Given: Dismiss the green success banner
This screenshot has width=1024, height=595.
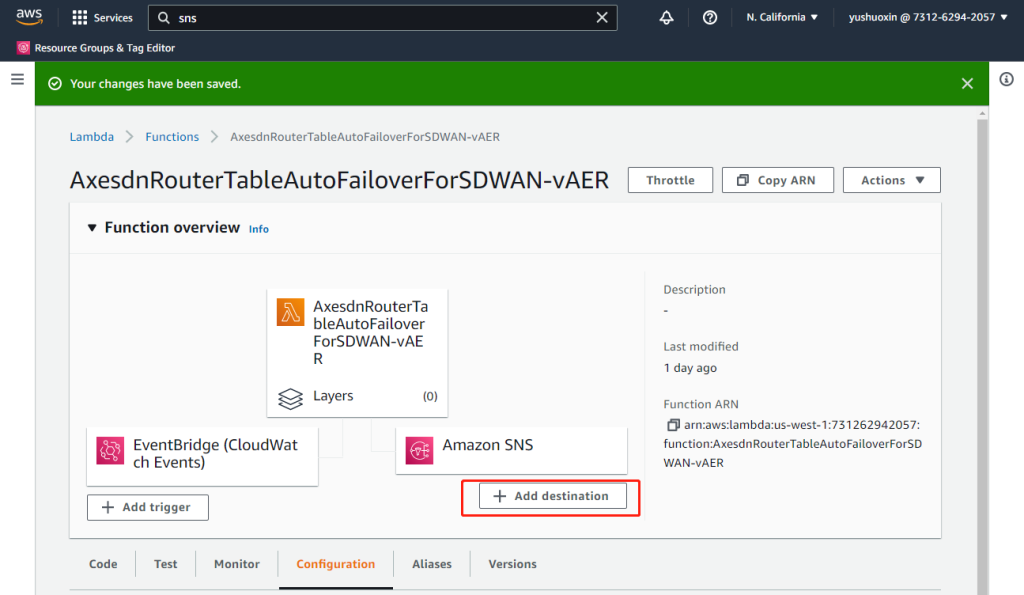Looking at the screenshot, I should [967, 84].
